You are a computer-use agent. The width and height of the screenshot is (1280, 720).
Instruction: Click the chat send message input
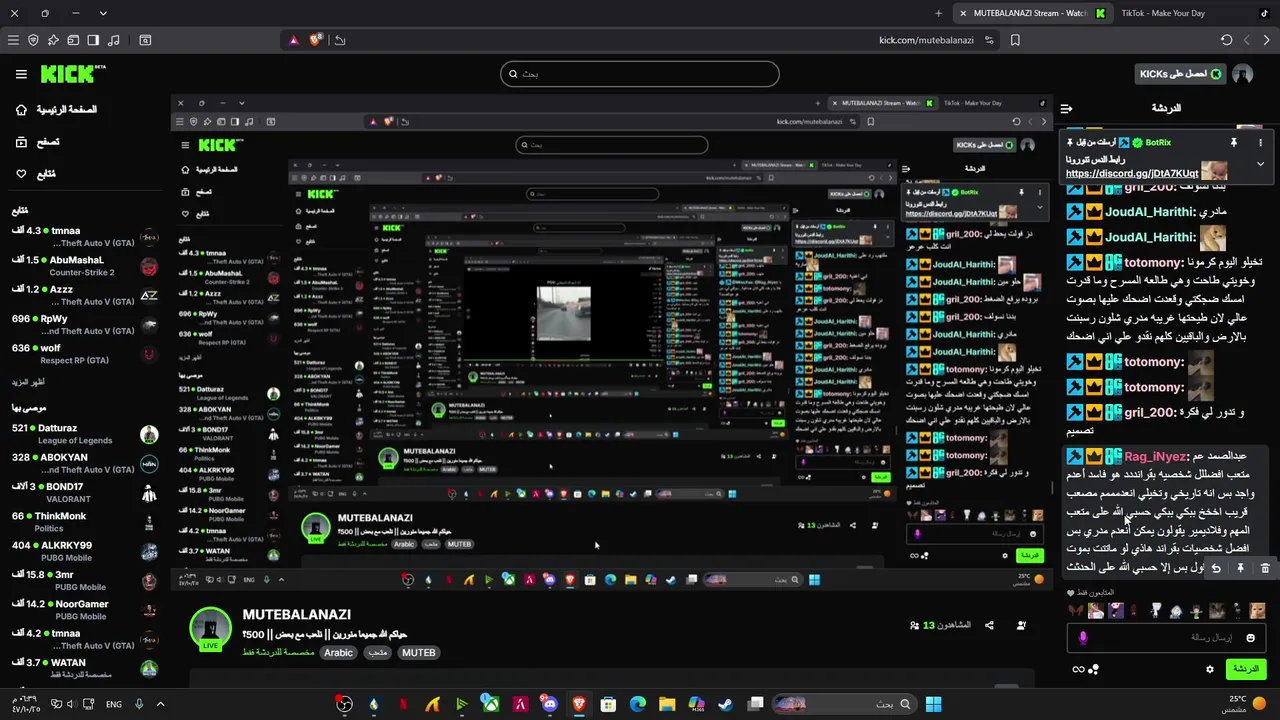(x=1165, y=637)
